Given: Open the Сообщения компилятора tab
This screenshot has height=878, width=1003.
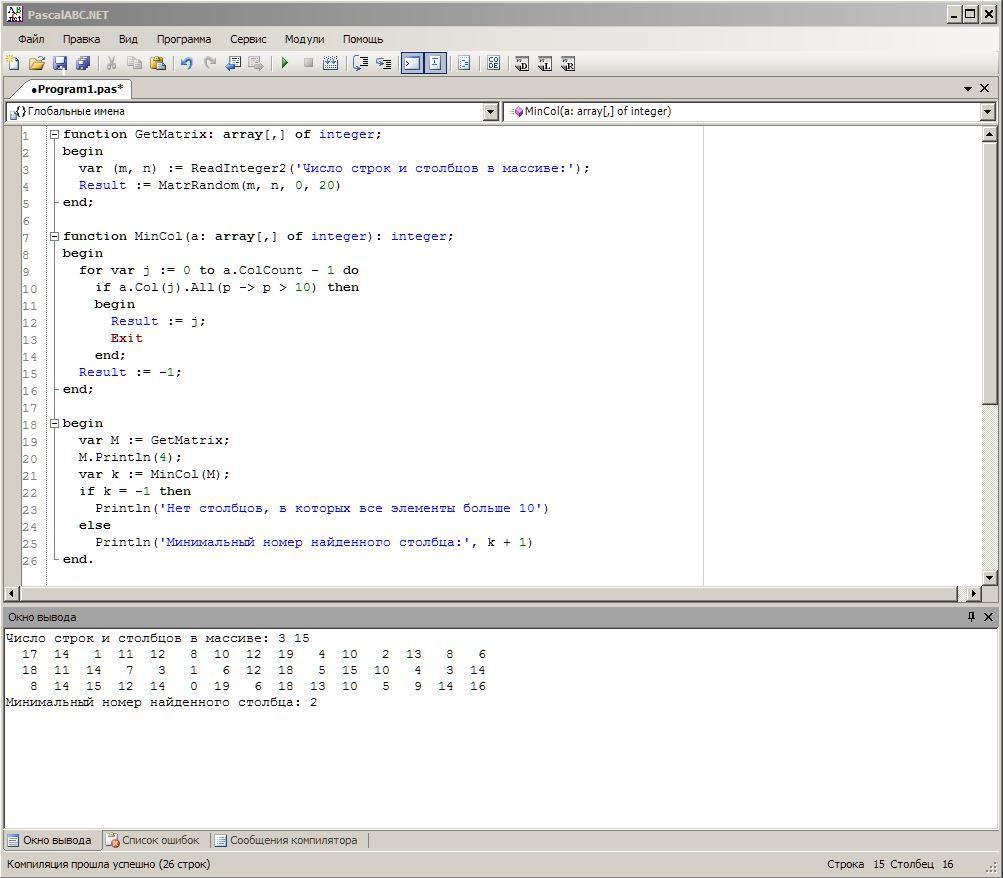Looking at the screenshot, I should [x=287, y=840].
